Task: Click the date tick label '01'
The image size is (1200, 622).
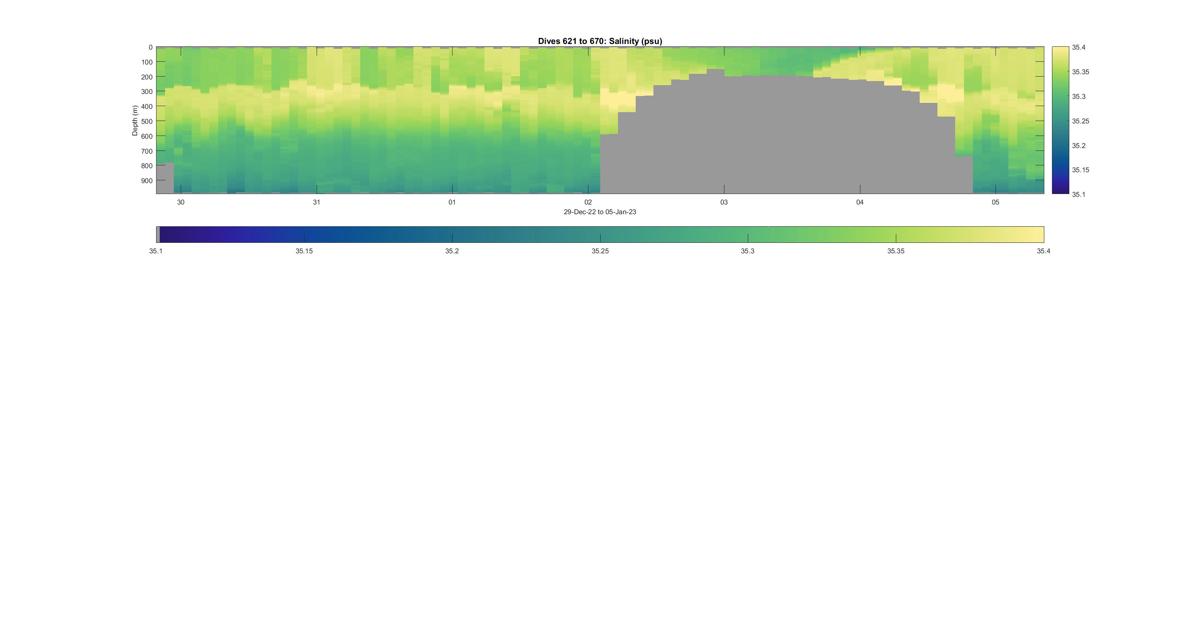Action: click(x=452, y=202)
